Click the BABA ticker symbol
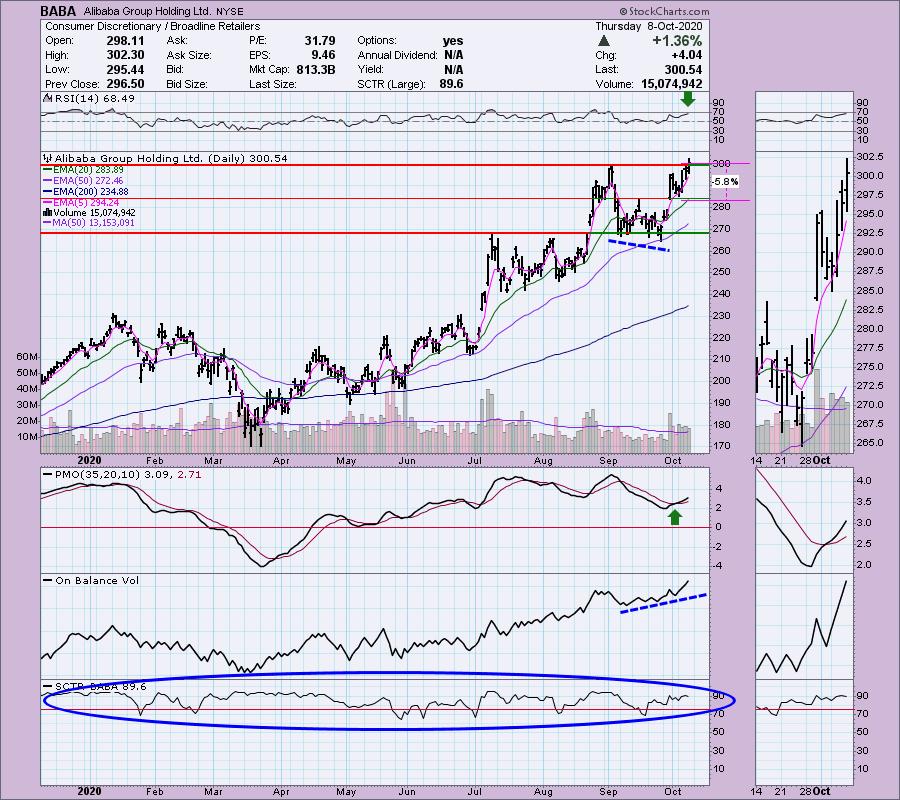The height and width of the screenshot is (800, 900). point(58,11)
